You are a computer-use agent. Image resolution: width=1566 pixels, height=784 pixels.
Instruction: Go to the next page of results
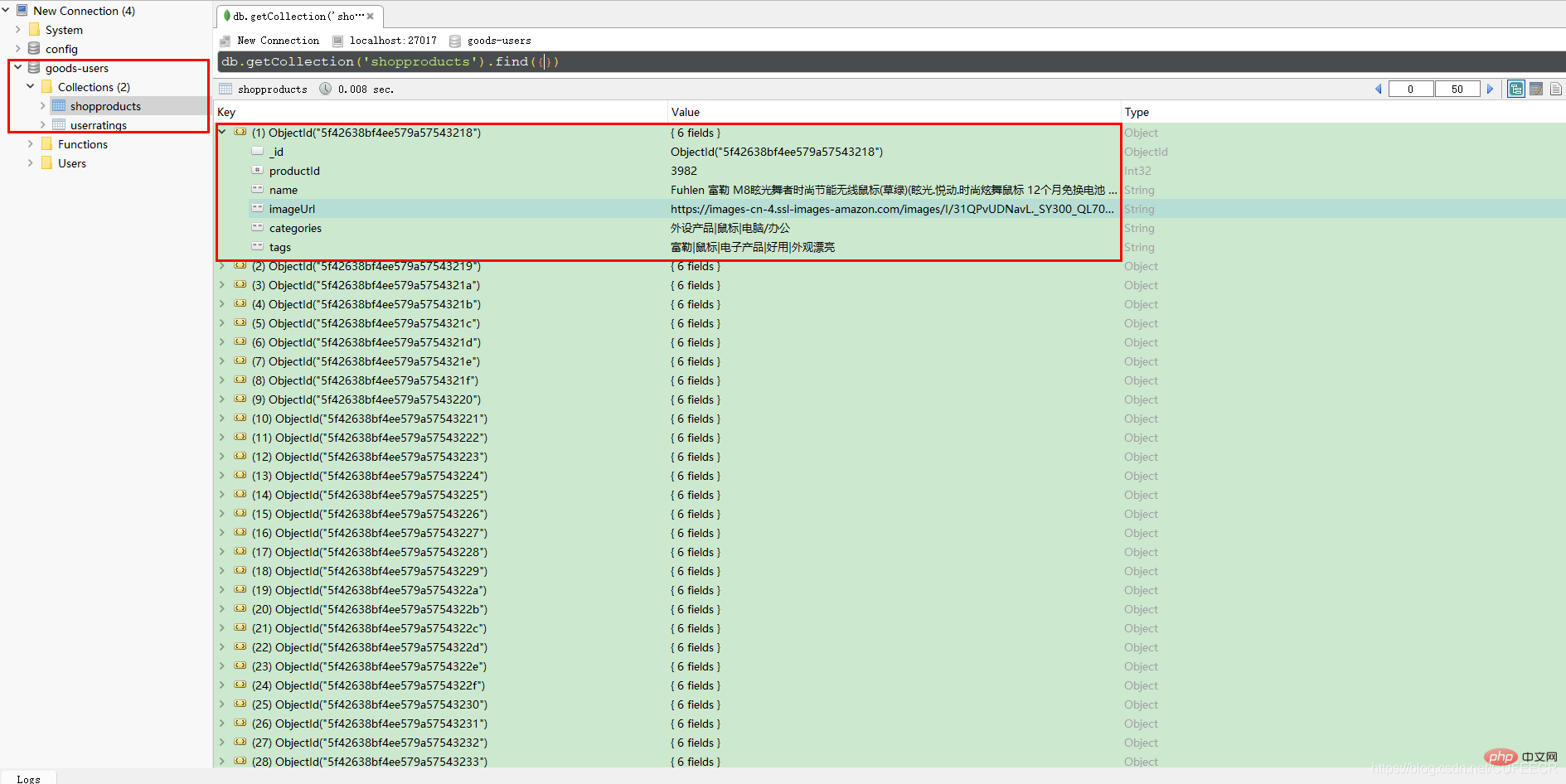1490,90
